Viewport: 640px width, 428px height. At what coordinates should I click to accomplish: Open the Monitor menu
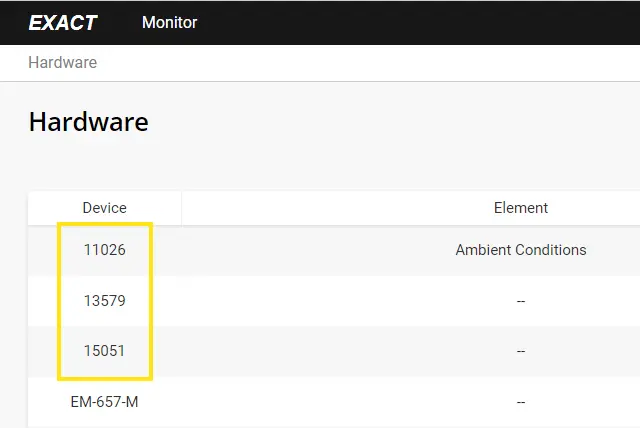169,22
